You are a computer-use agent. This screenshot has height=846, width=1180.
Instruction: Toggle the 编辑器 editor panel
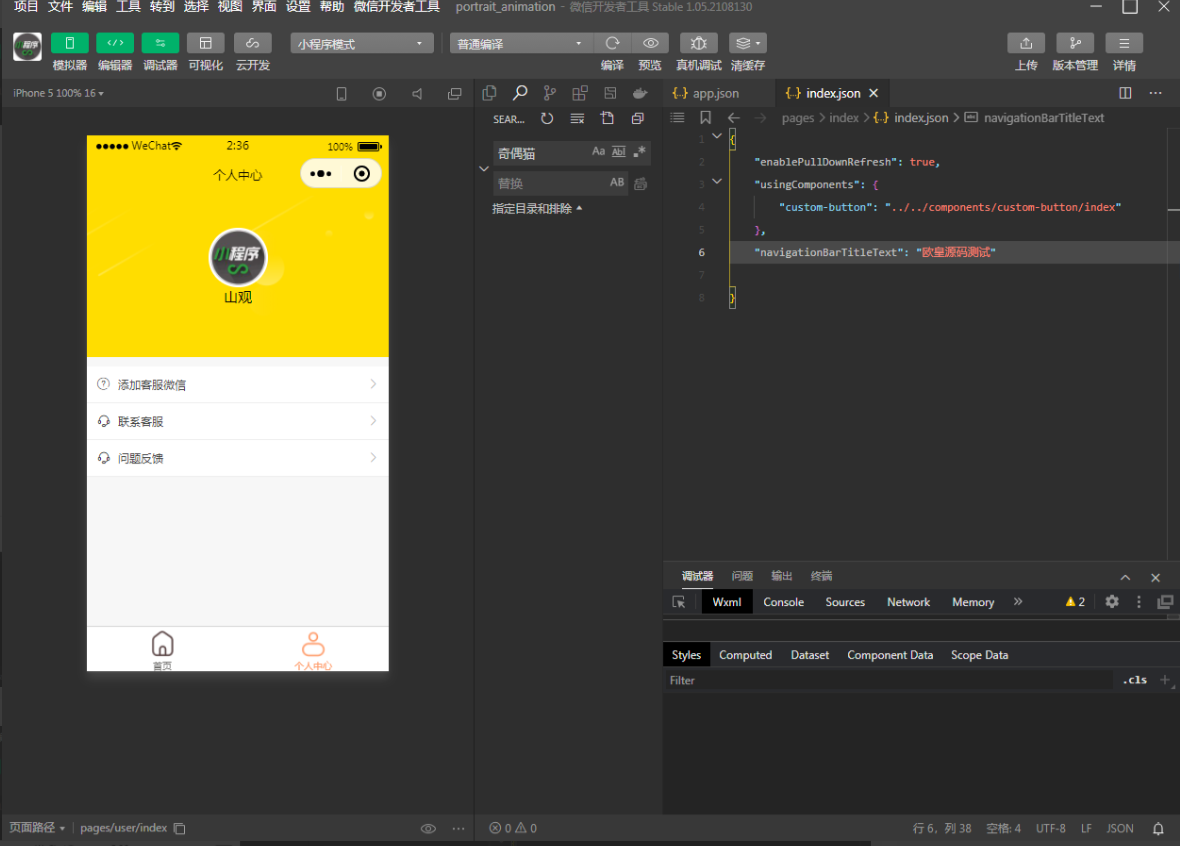click(115, 43)
